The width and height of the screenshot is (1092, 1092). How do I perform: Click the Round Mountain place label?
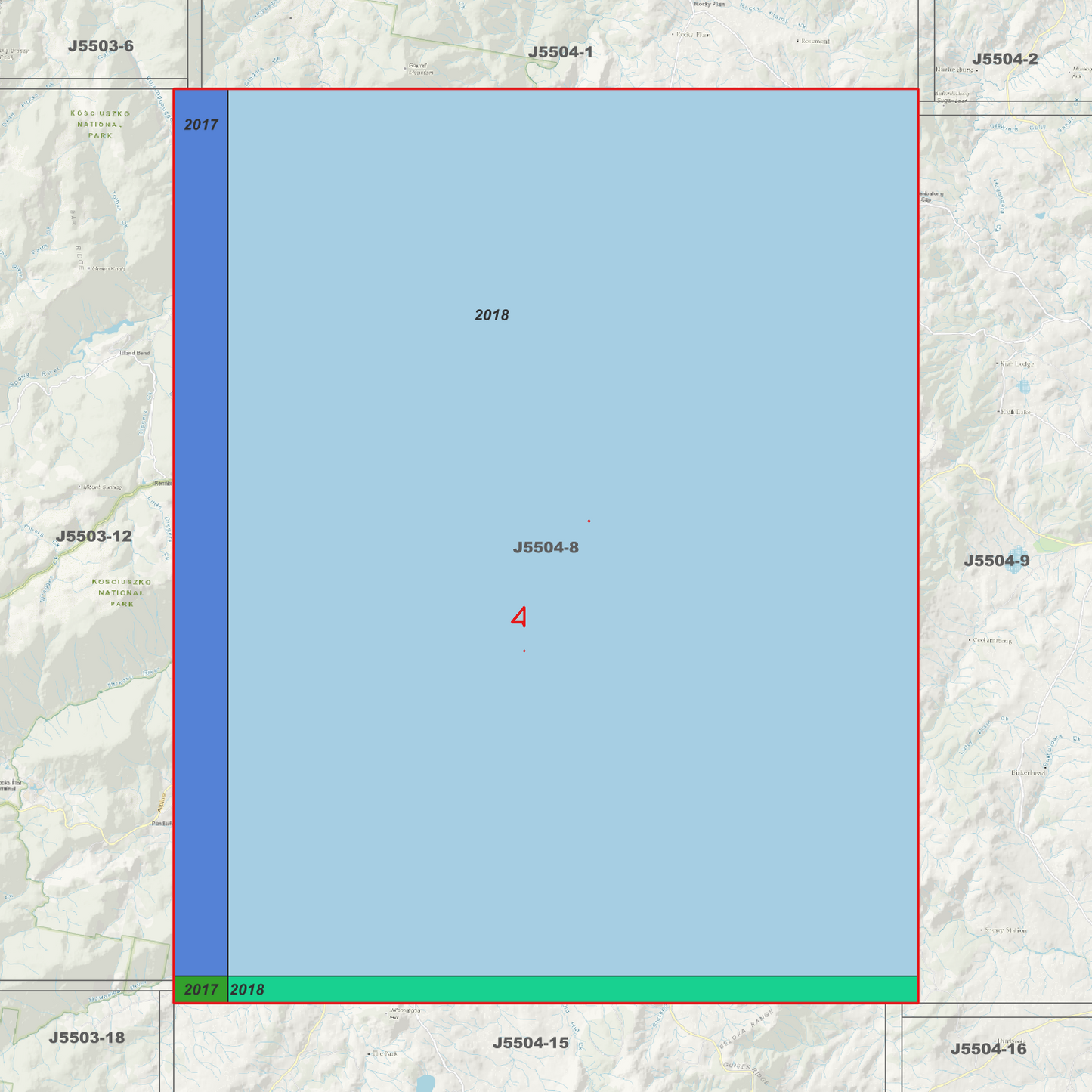click(x=421, y=69)
